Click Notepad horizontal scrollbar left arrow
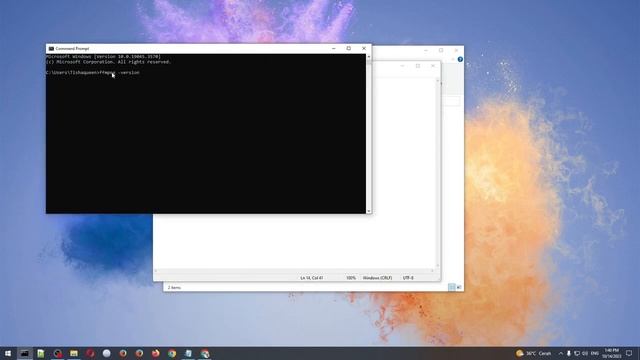 click(x=156, y=271)
